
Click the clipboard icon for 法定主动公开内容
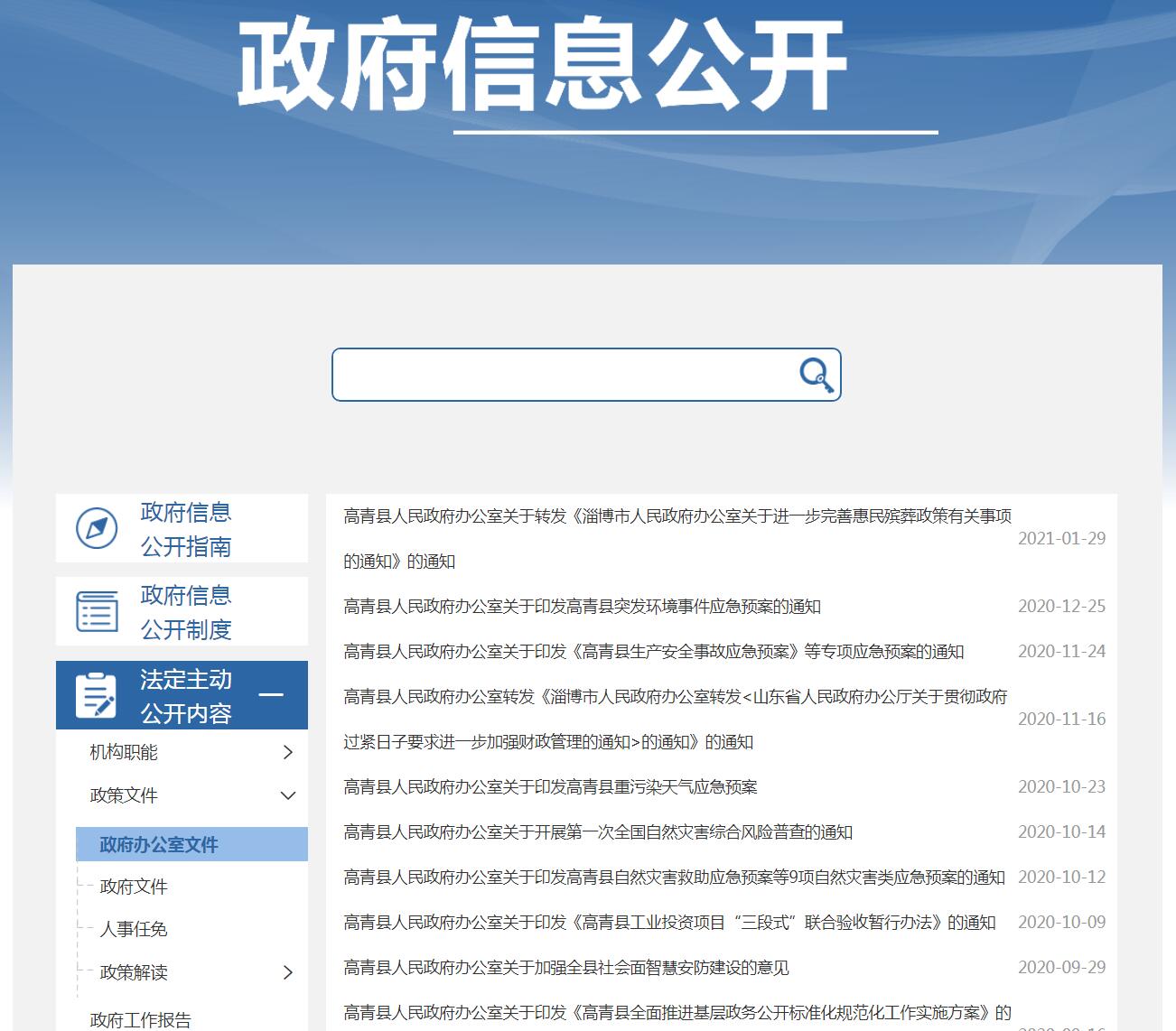pyautogui.click(x=96, y=695)
